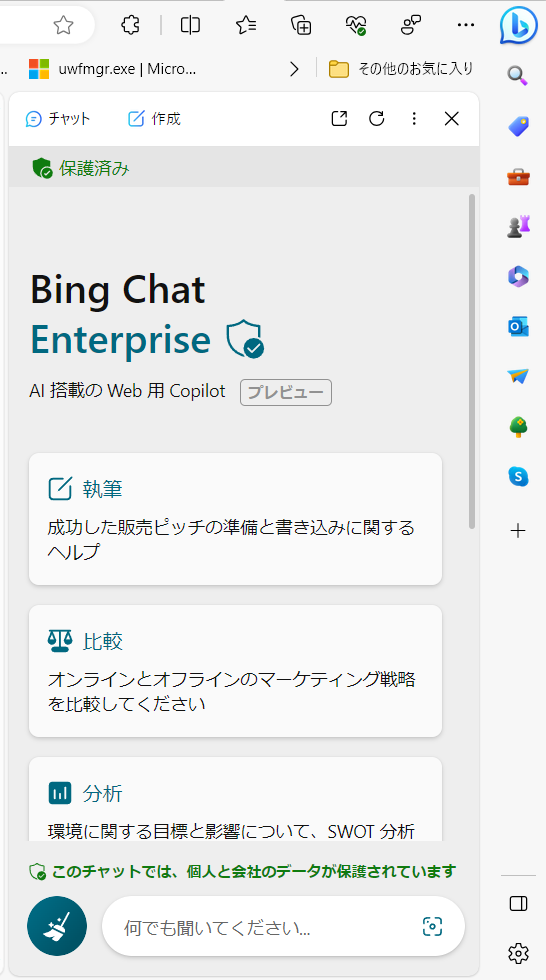This screenshot has height=980, width=546.
Task: Open the Outlook sidebar icon
Action: pyautogui.click(x=518, y=326)
